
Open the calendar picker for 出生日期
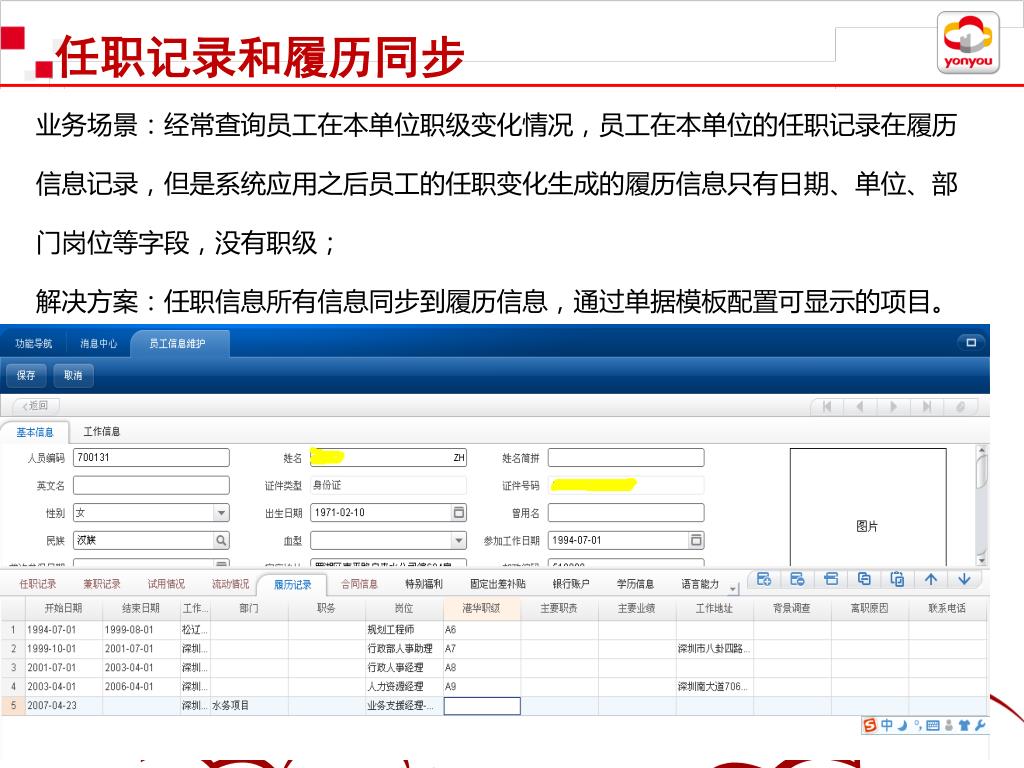[459, 513]
